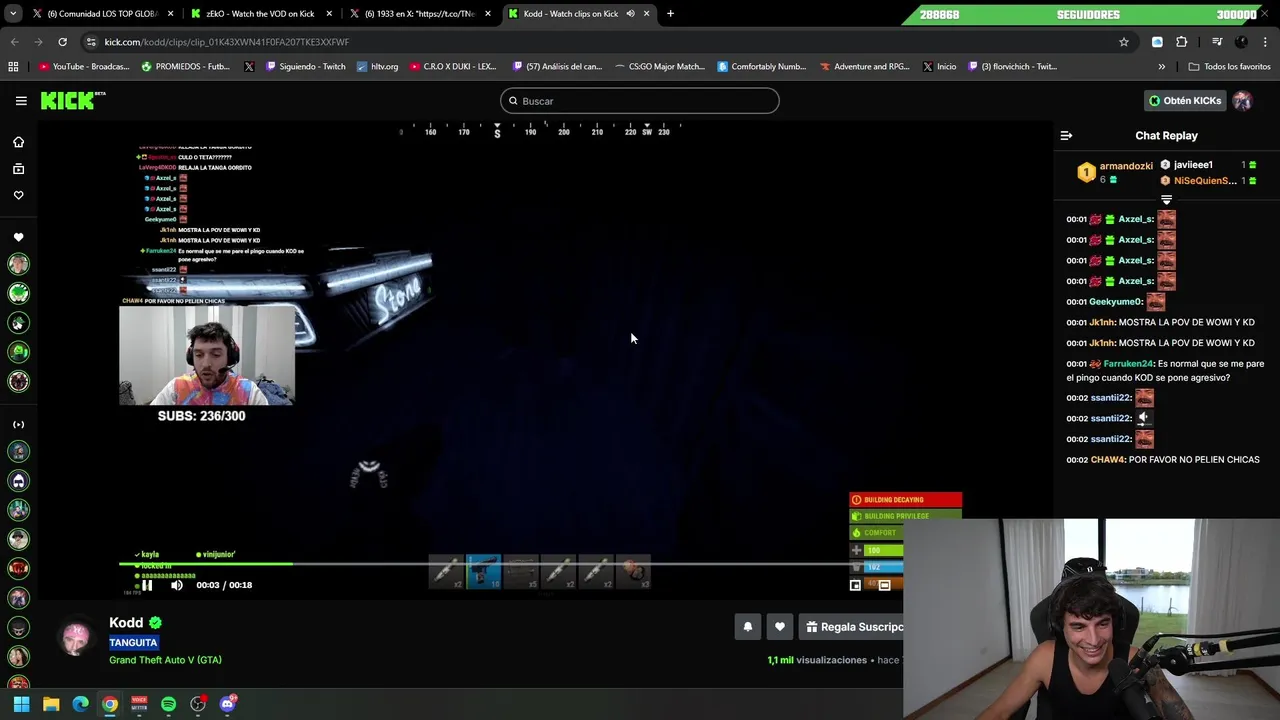The width and height of the screenshot is (1280, 720).
Task: Open PROMIEDOS Futb... bookmark
Action: (x=186, y=67)
